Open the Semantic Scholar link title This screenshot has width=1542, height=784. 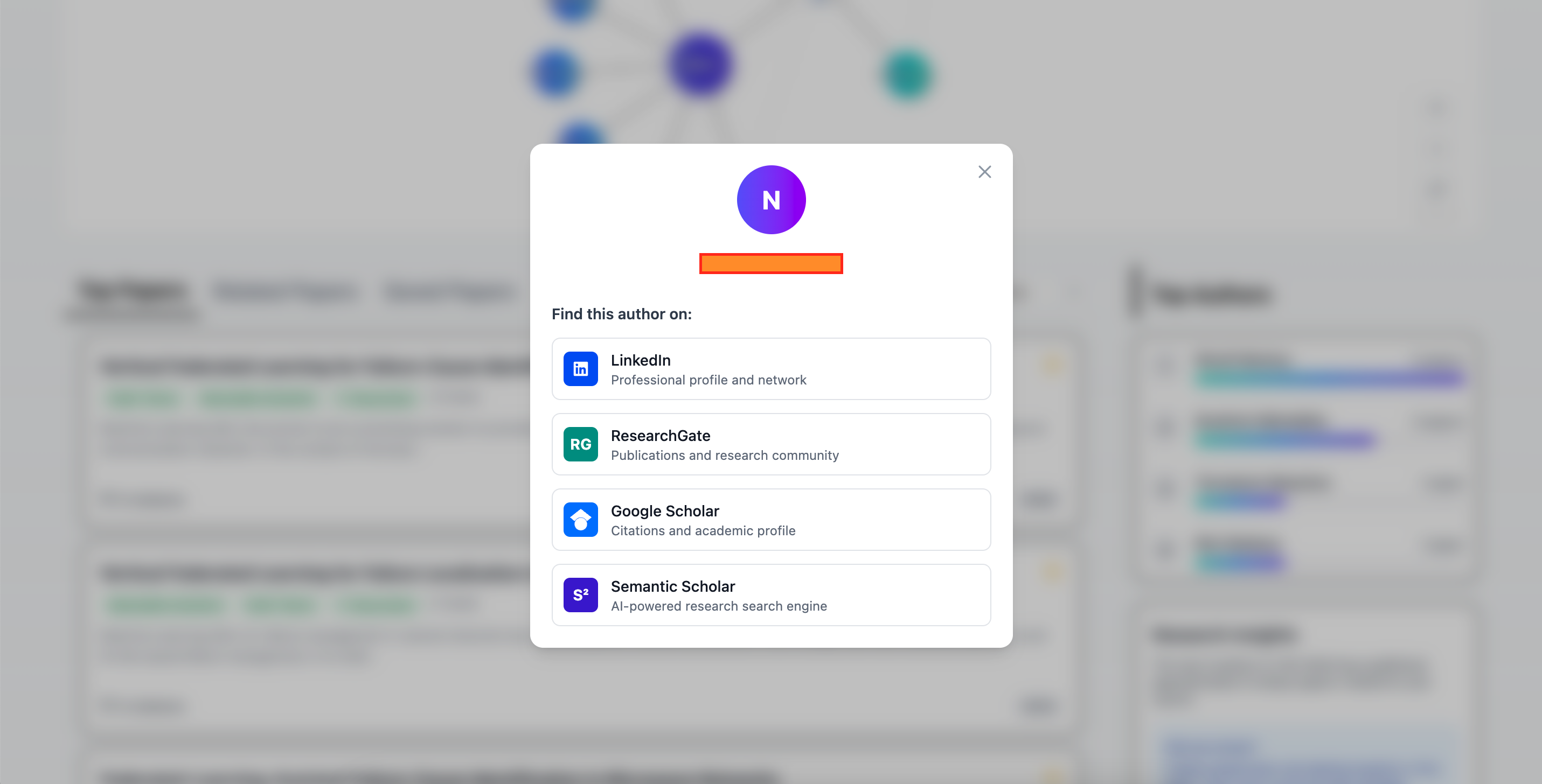672,586
